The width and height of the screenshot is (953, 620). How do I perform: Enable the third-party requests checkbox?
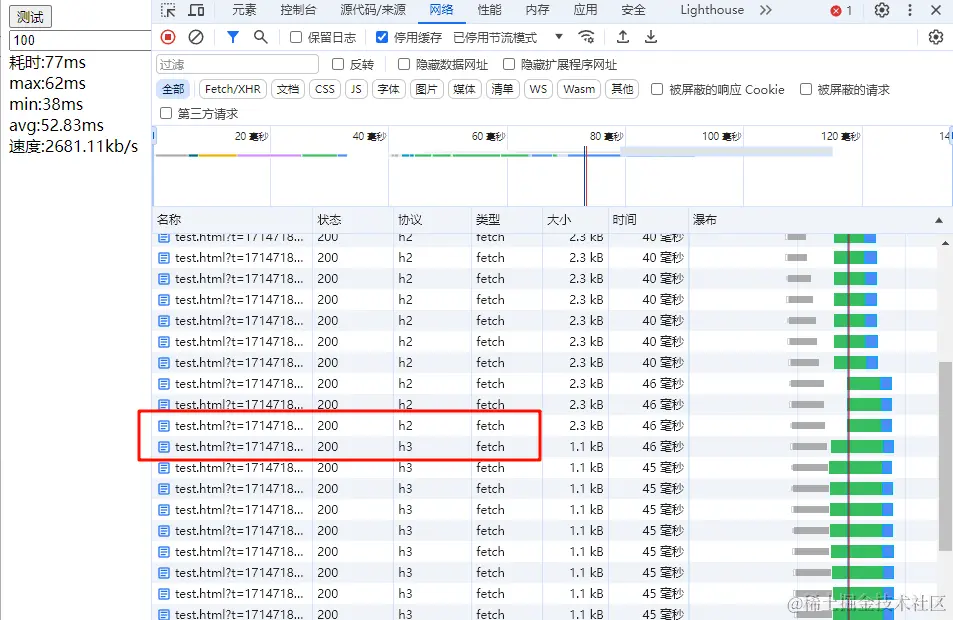click(x=165, y=113)
